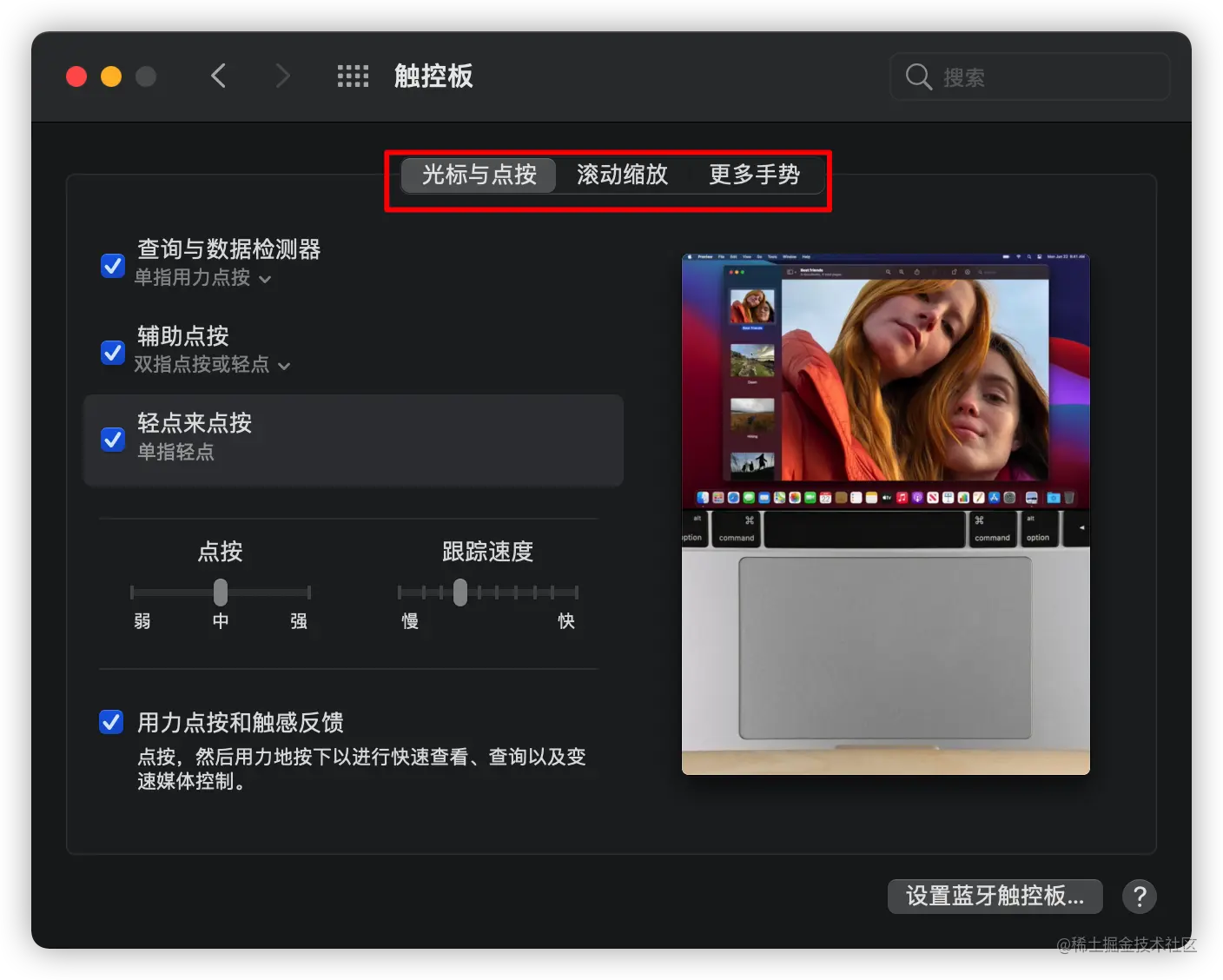Click the 快 label under 跟踪速度

click(x=566, y=621)
